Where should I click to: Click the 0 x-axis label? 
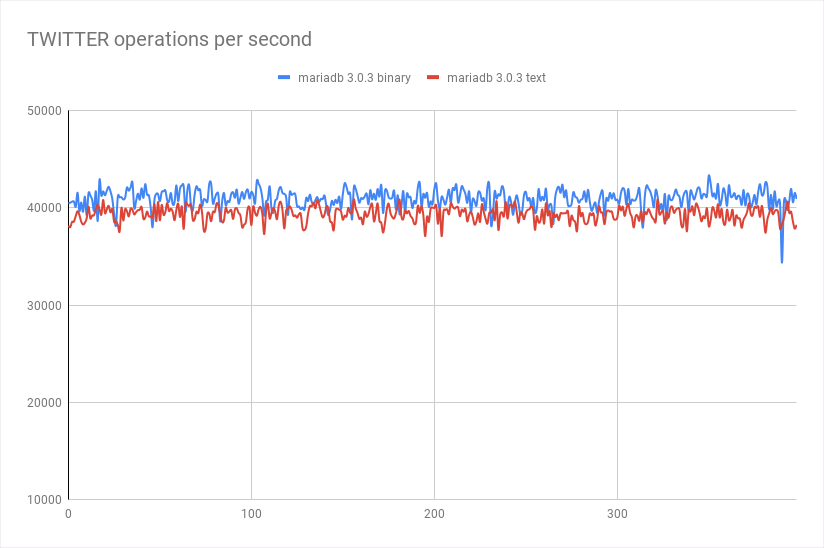(68, 514)
